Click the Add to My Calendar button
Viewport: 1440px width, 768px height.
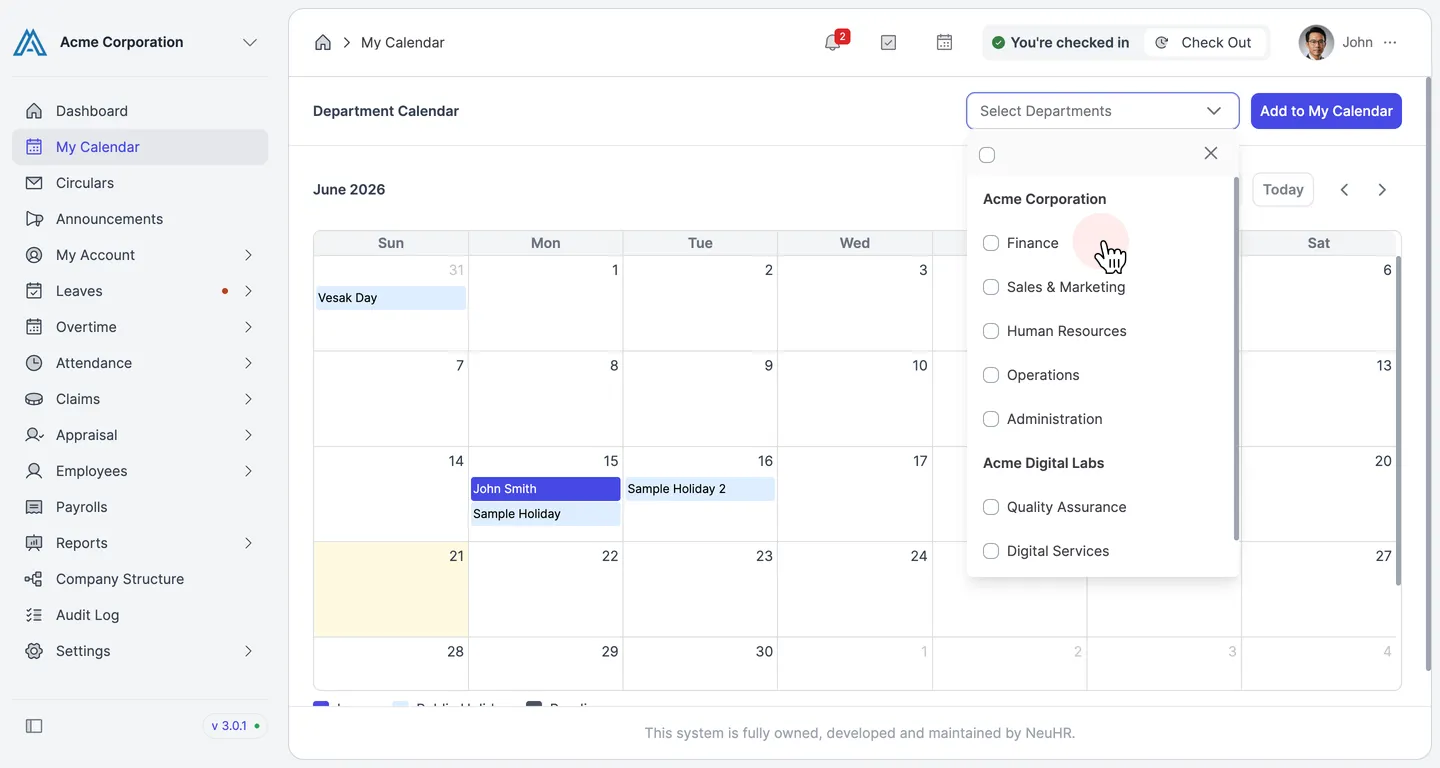[x=1326, y=111]
